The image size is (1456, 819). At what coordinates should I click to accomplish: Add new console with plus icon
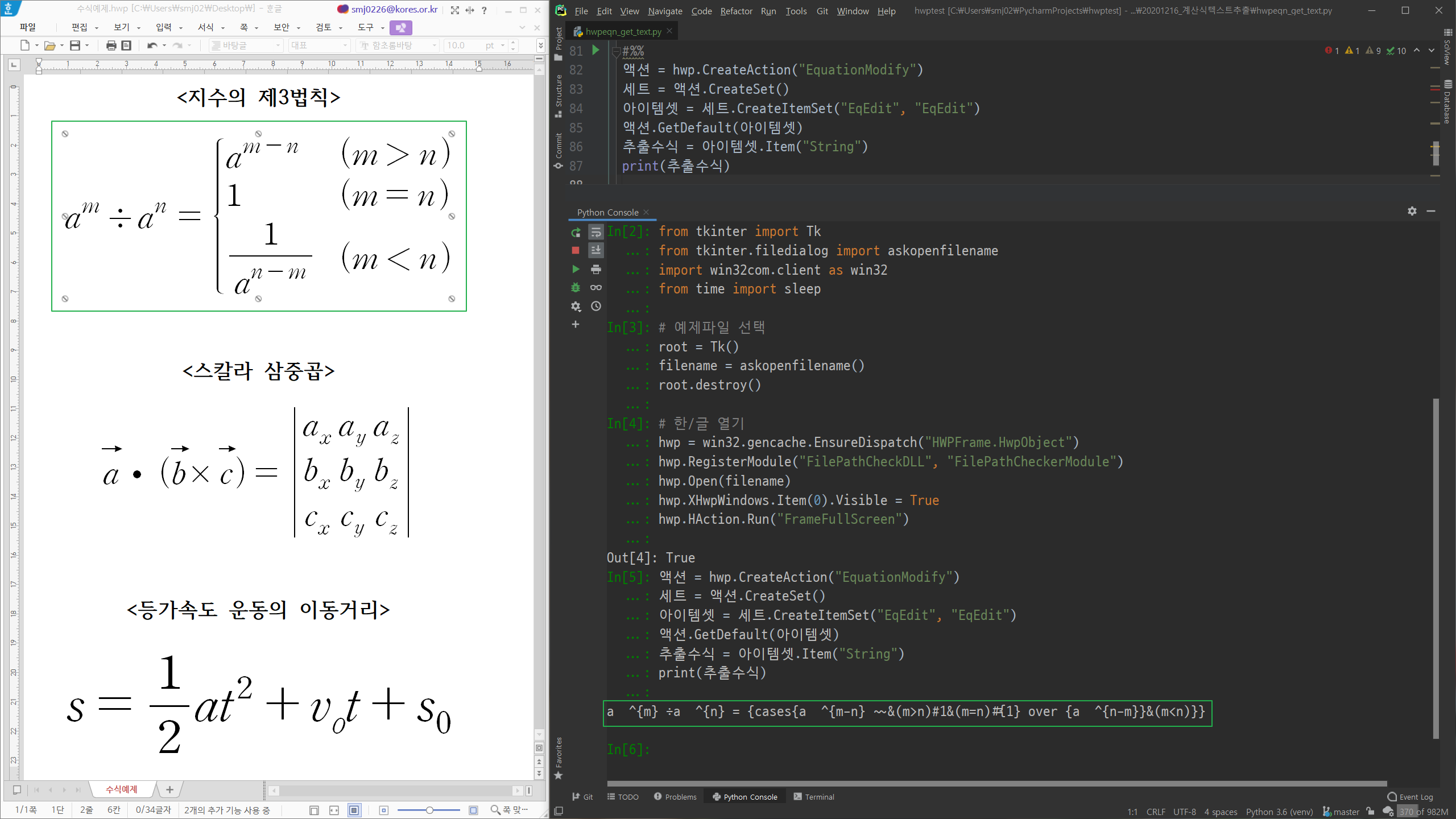tap(576, 324)
